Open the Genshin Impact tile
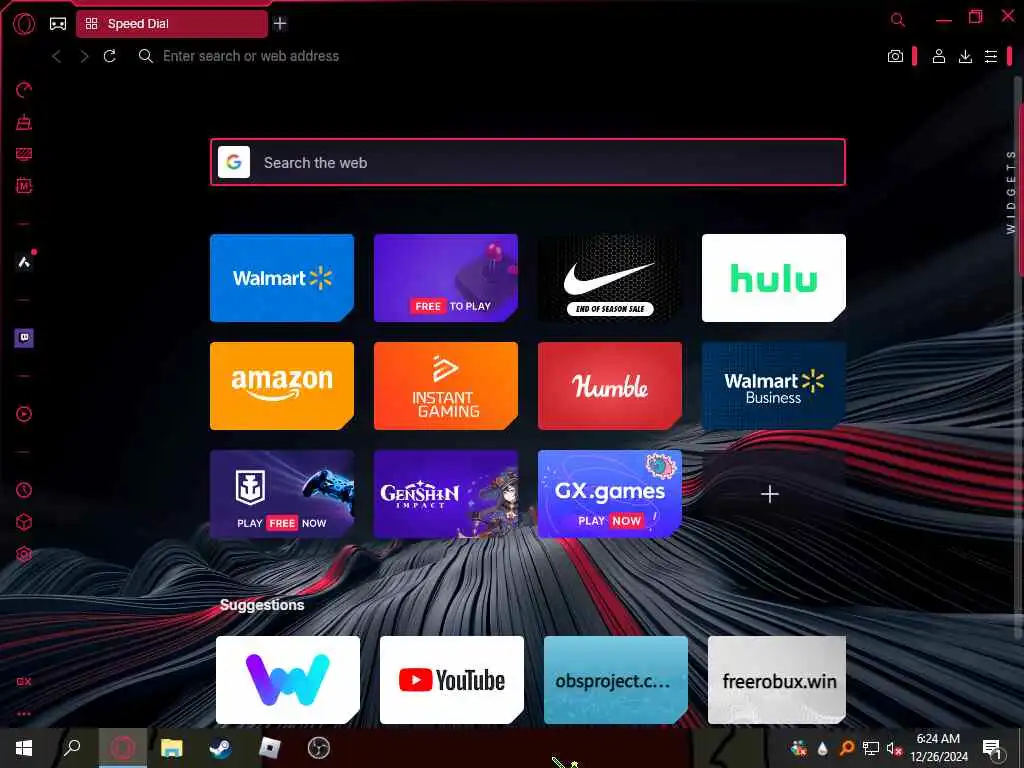This screenshot has width=1024, height=768. click(x=446, y=494)
